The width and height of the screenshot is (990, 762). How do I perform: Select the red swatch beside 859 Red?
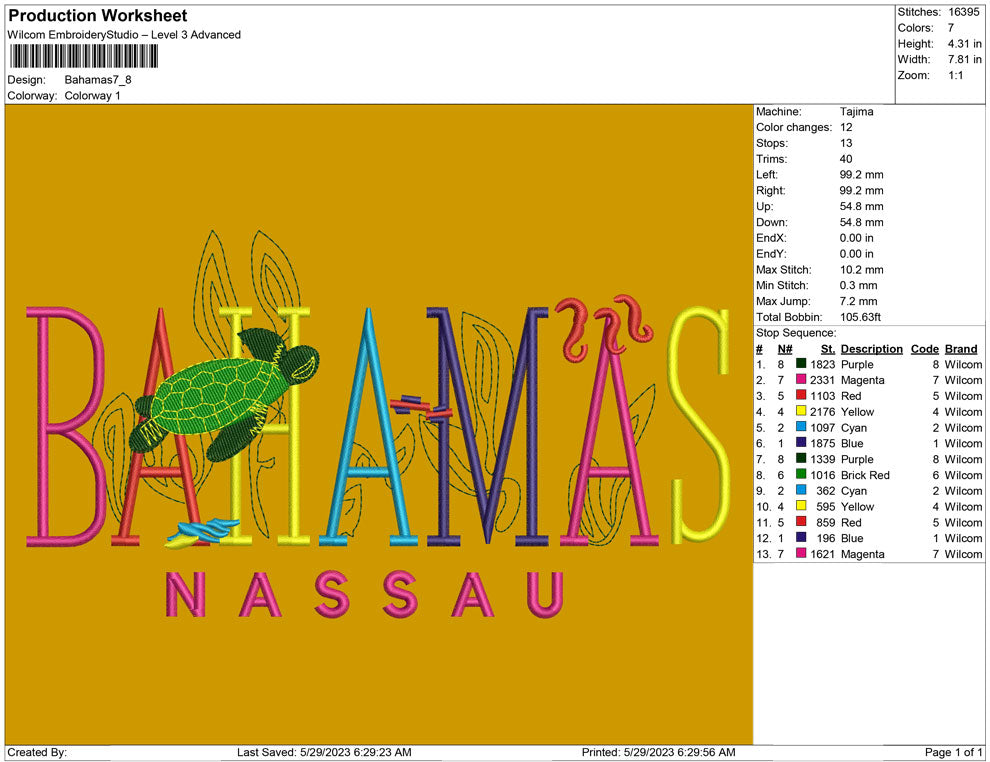click(x=801, y=521)
